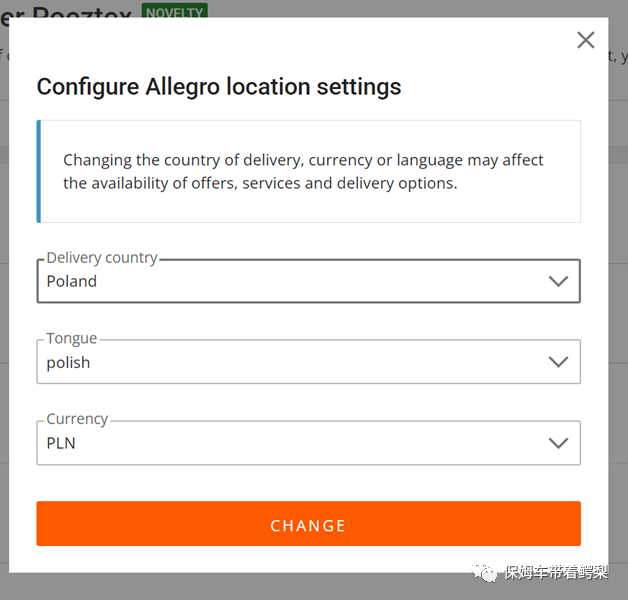The width and height of the screenshot is (628, 600).
Task: Click the Configure Allegro location settings heading
Action: (219, 87)
